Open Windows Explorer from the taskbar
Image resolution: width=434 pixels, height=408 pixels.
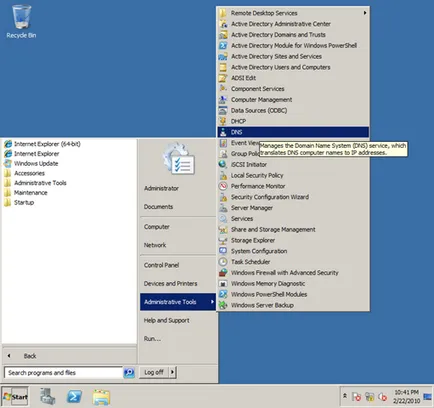coord(101,397)
